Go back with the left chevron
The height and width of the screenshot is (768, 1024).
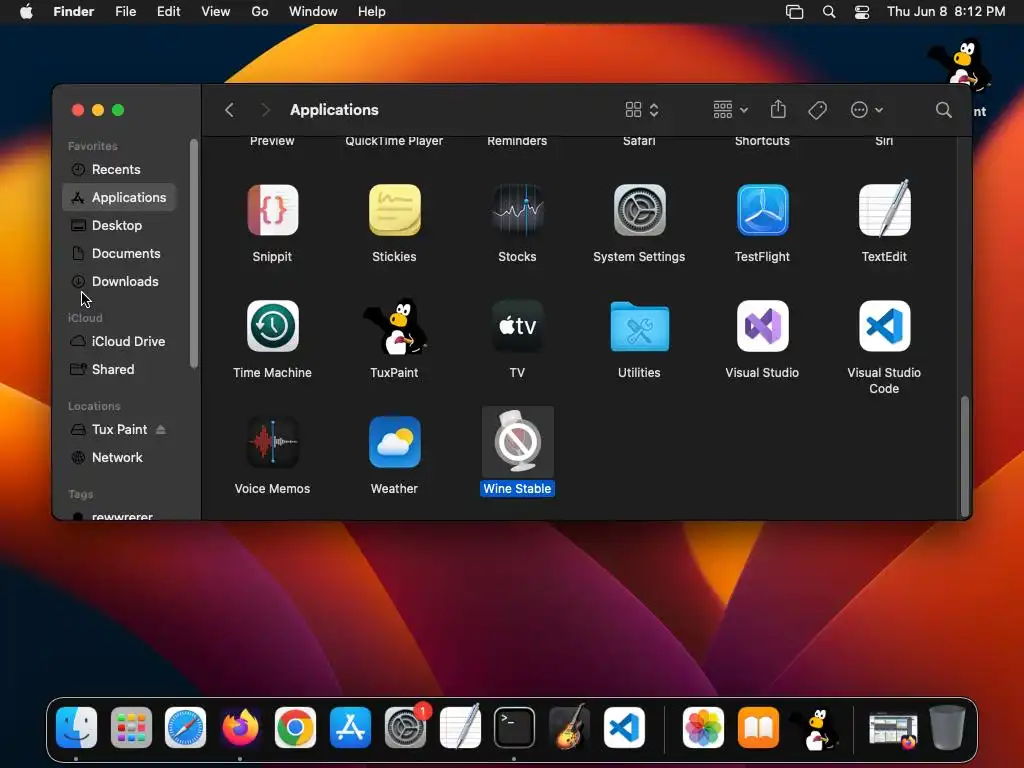click(x=229, y=110)
